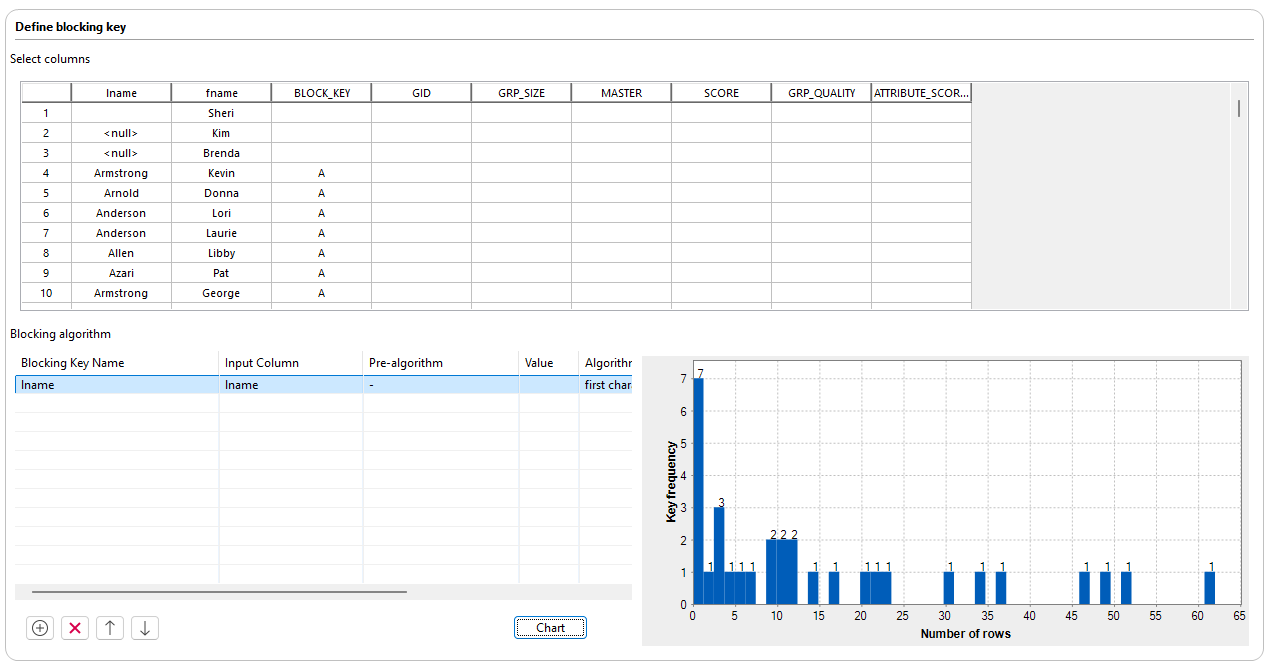
Task: Click the BLOCK_KEY column header
Action: (321, 93)
